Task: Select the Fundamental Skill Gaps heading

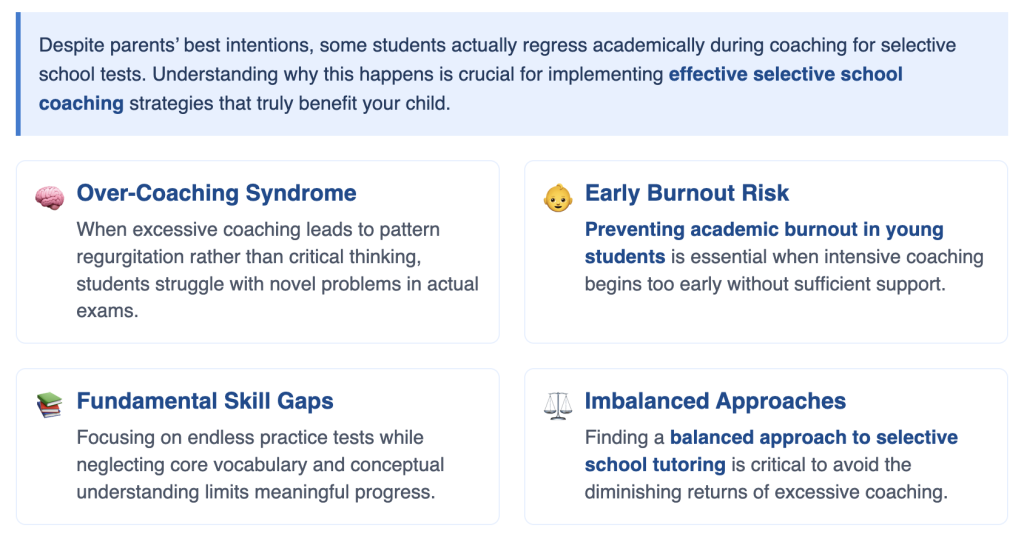Action: 204,401
